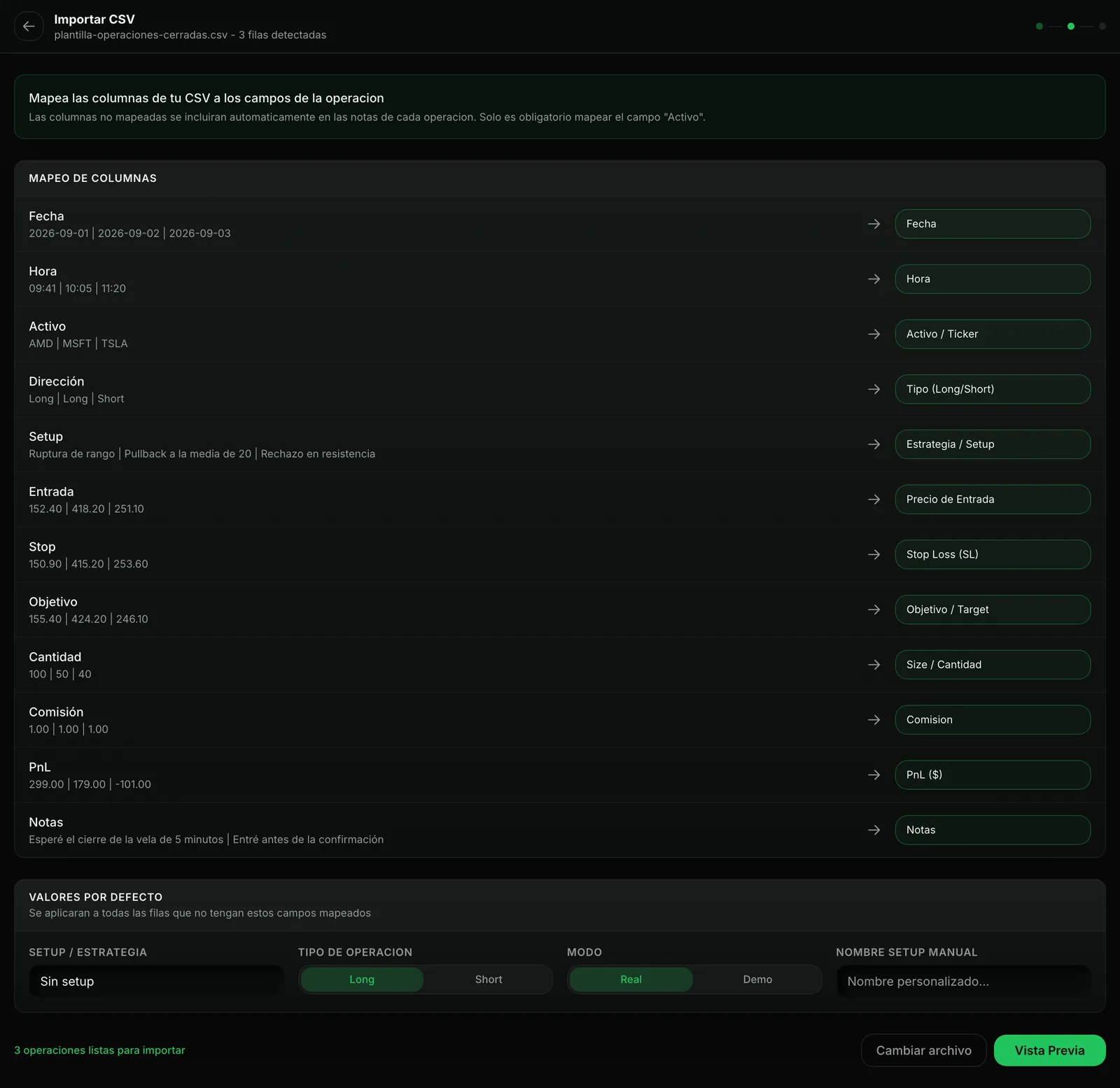Click the Hora row mapping arrow icon
1120x1088 pixels.
click(x=874, y=279)
